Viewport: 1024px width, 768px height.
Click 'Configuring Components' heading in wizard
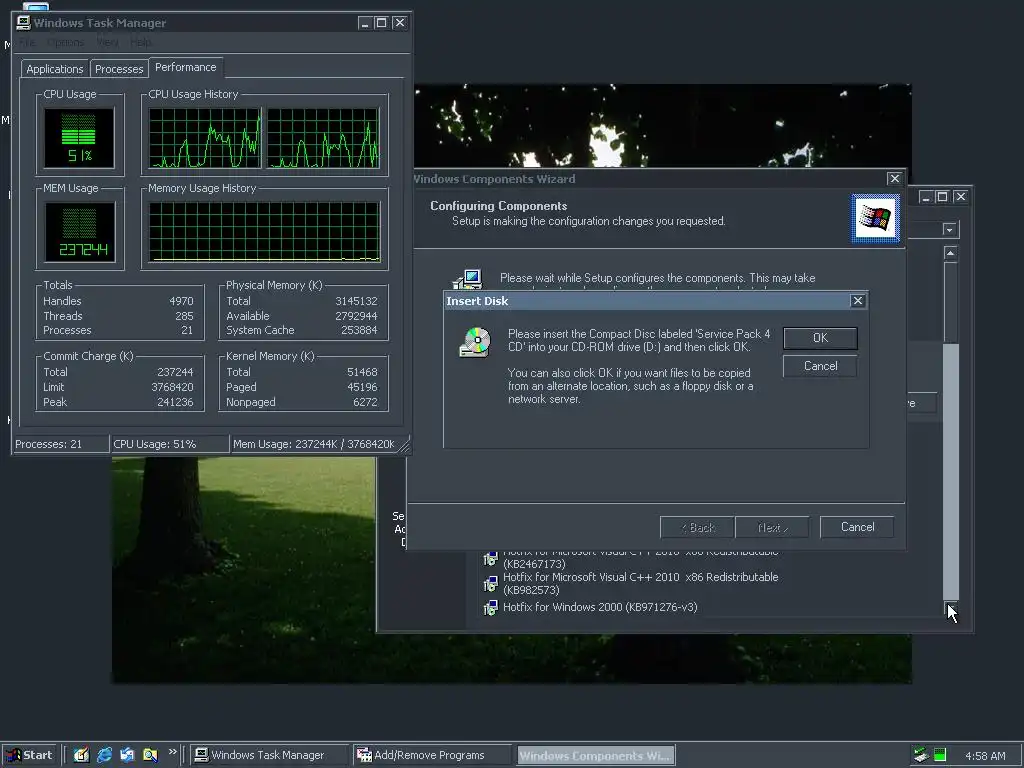pos(498,206)
